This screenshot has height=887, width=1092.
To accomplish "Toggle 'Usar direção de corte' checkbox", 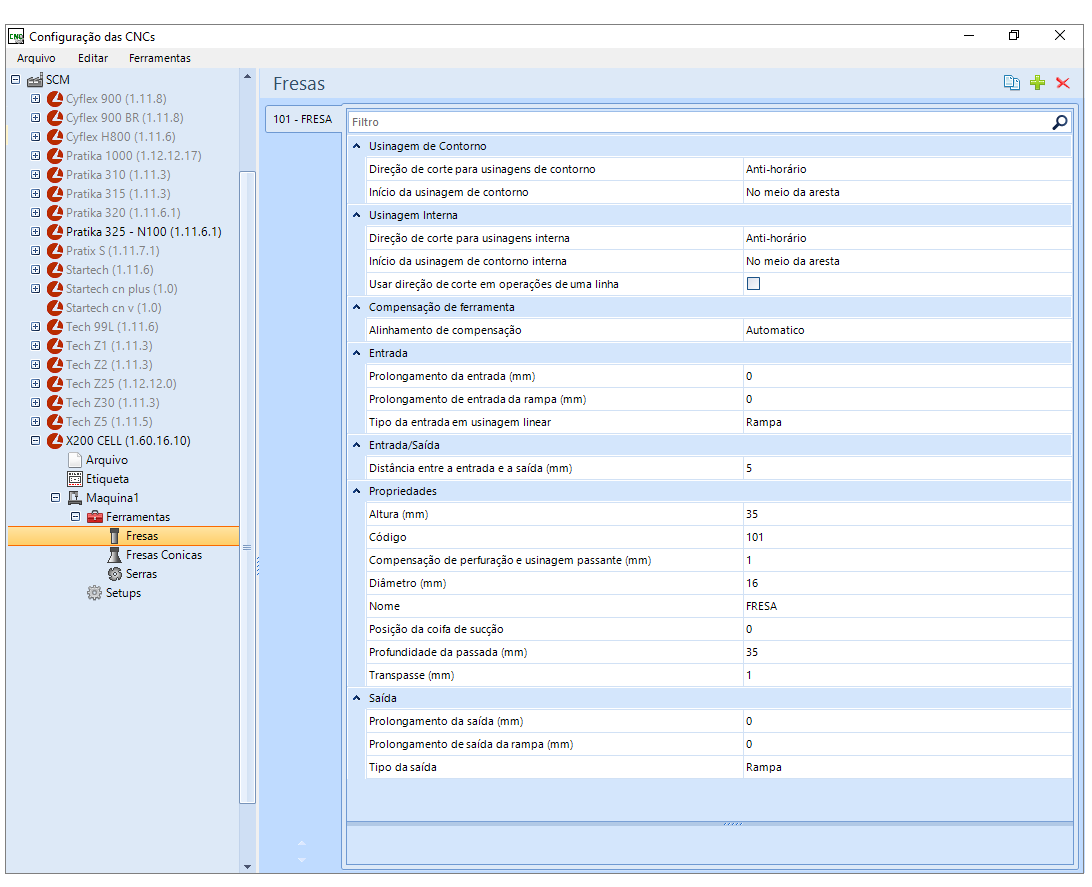I will (x=753, y=284).
